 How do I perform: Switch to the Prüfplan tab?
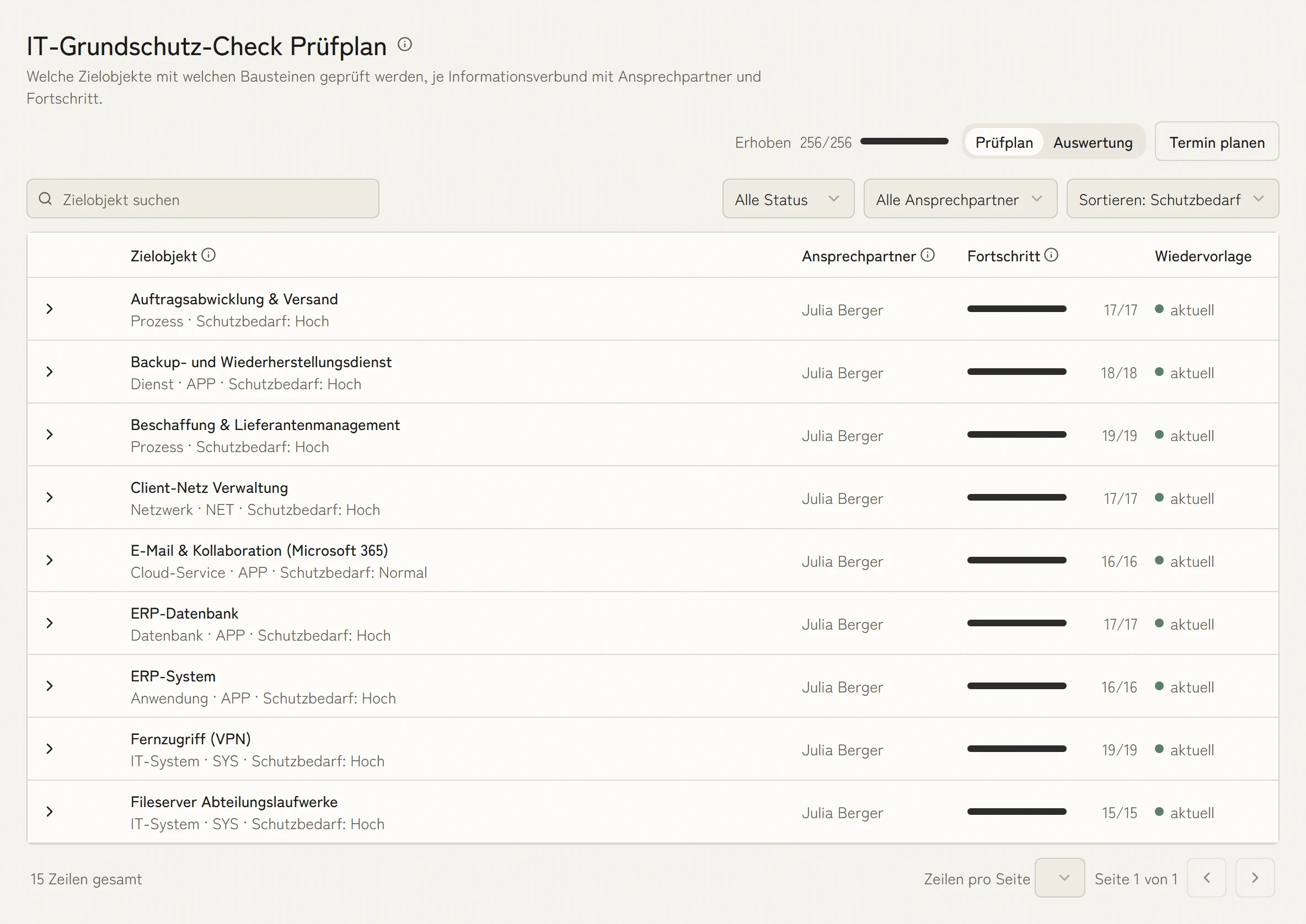click(1004, 142)
